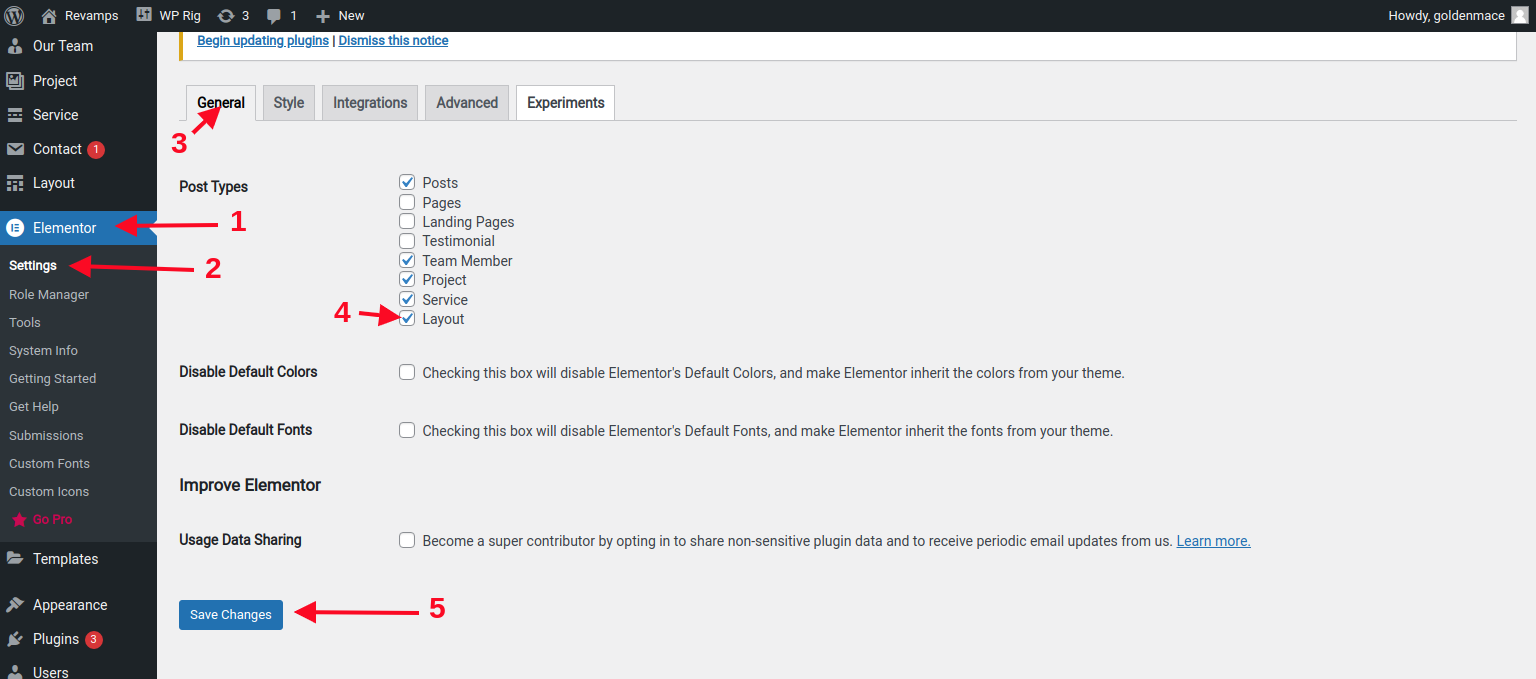Screen dimensions: 1536x679
Task: Open Submissions submenu item
Action: [x=46, y=436]
